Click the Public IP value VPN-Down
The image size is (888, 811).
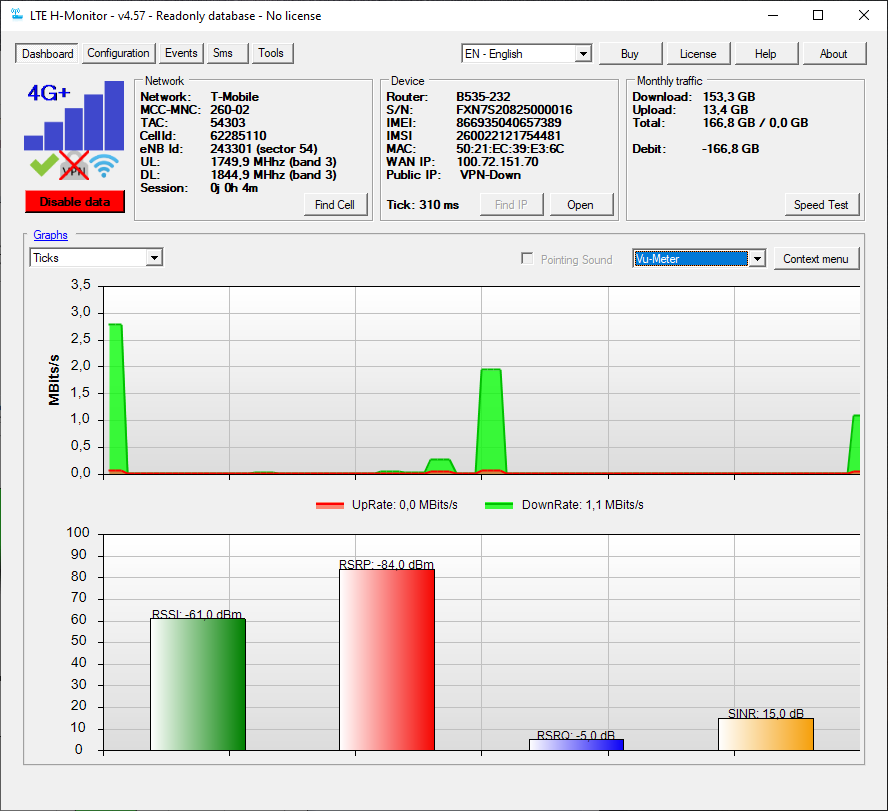[490, 175]
